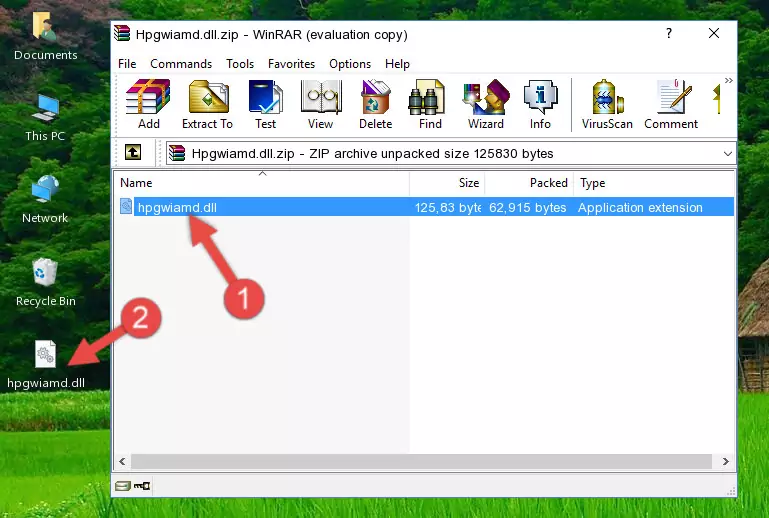Viewport: 769px width, 518px height.
Task: Go up one folder level
Action: [133, 153]
